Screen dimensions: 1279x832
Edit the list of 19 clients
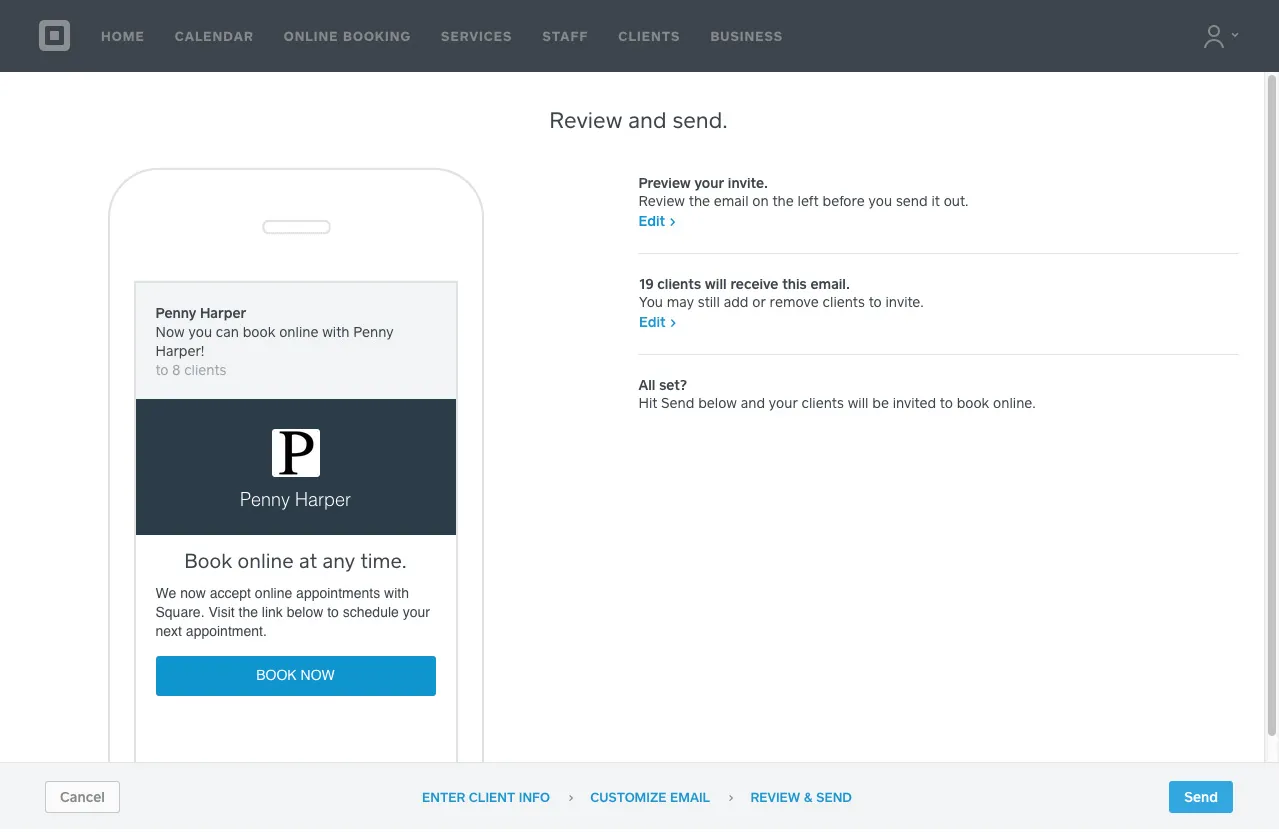click(x=657, y=323)
